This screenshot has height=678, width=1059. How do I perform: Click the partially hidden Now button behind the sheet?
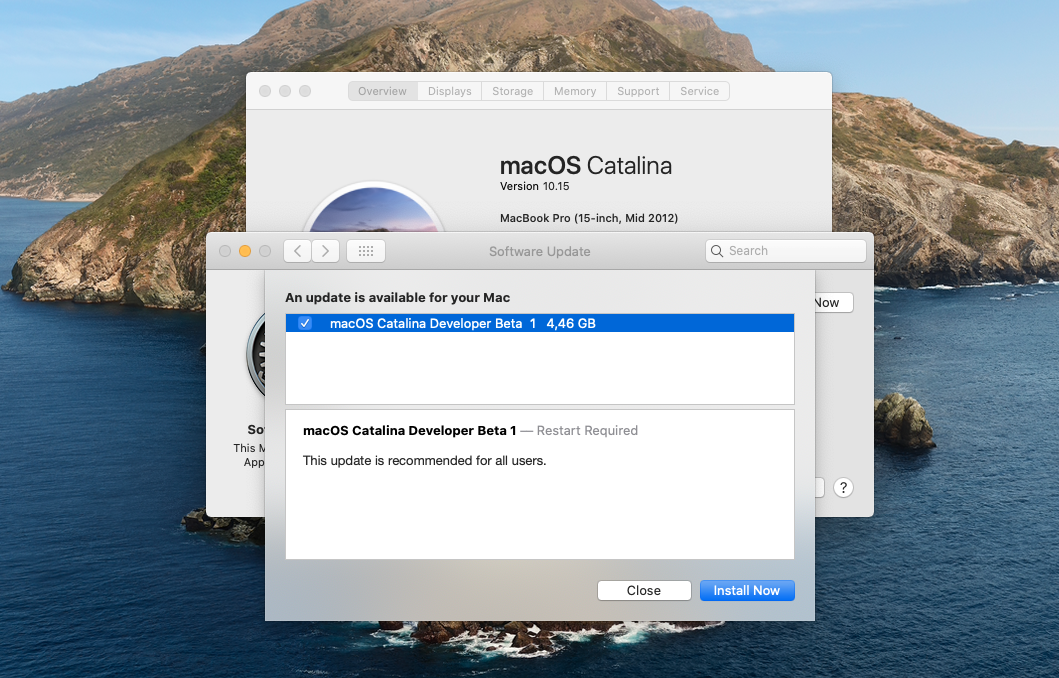(834, 303)
